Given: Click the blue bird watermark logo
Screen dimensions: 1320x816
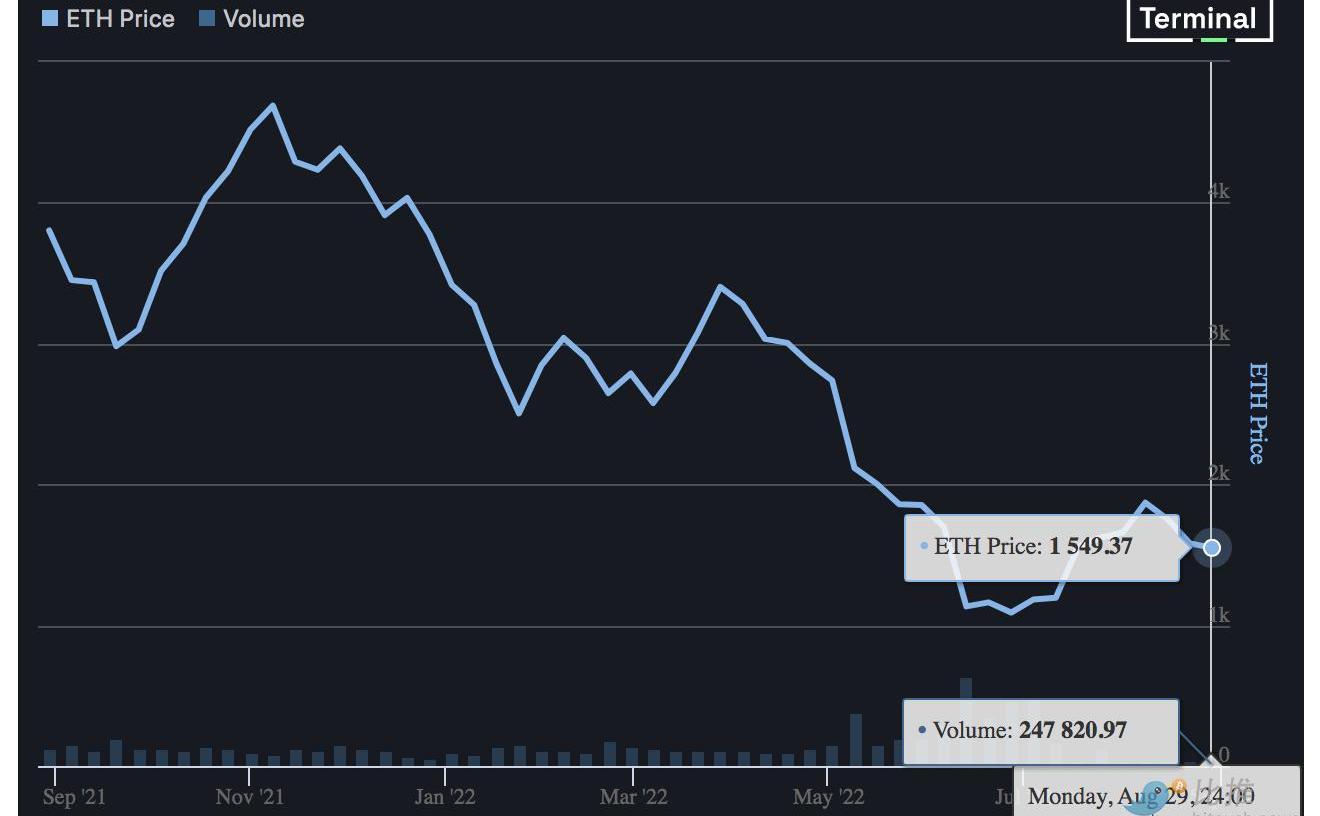Looking at the screenshot, I should [x=1156, y=795].
